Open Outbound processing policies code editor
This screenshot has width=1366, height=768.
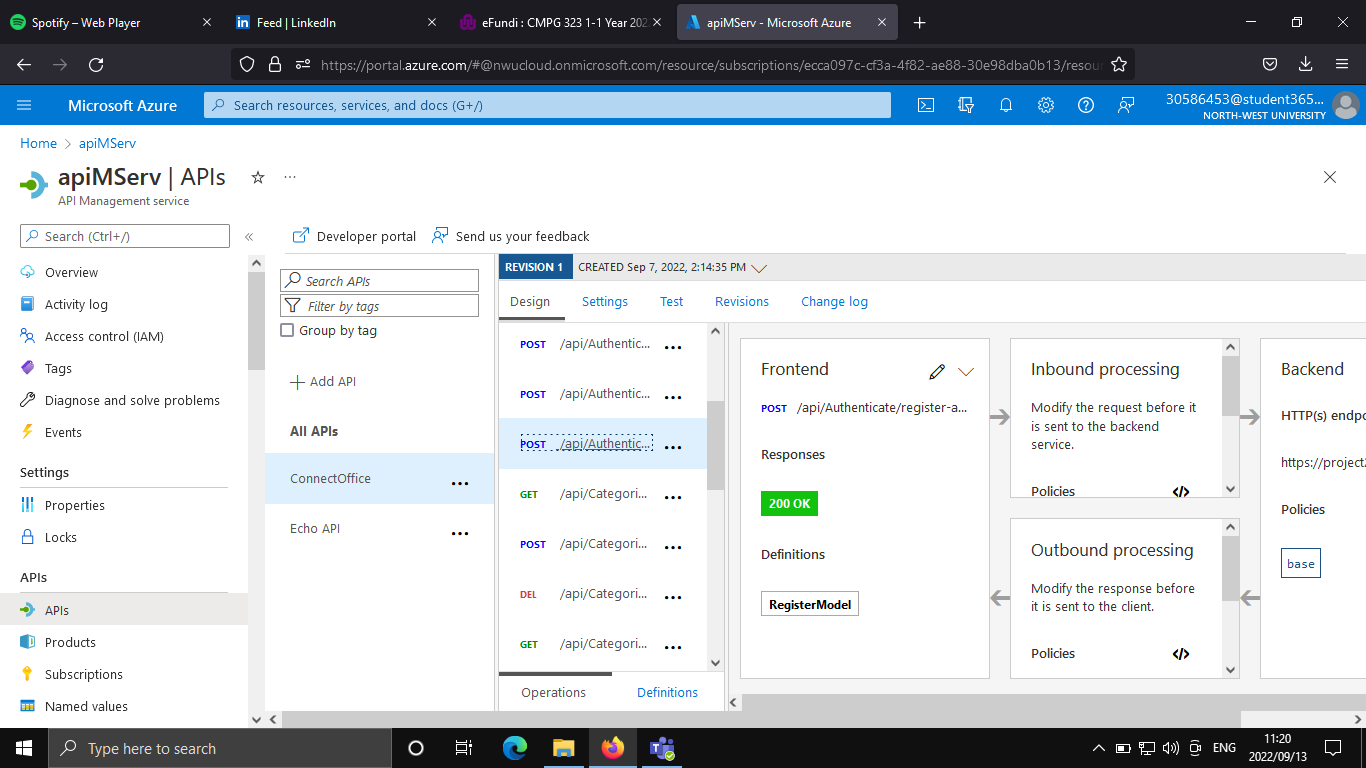pyautogui.click(x=1181, y=653)
